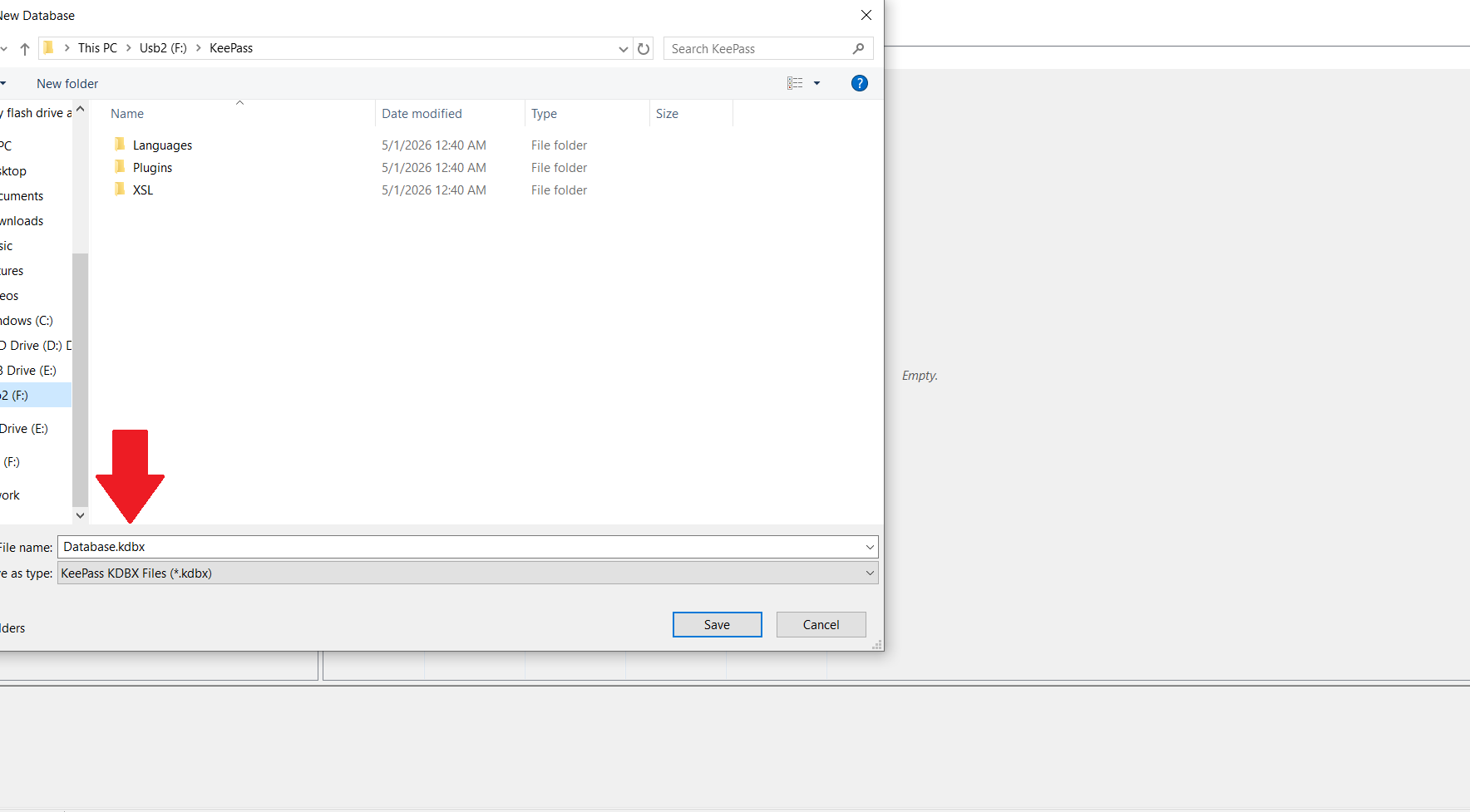The width and height of the screenshot is (1470, 812).
Task: Click the navigation pane scrollbar thumb
Action: pos(80,379)
